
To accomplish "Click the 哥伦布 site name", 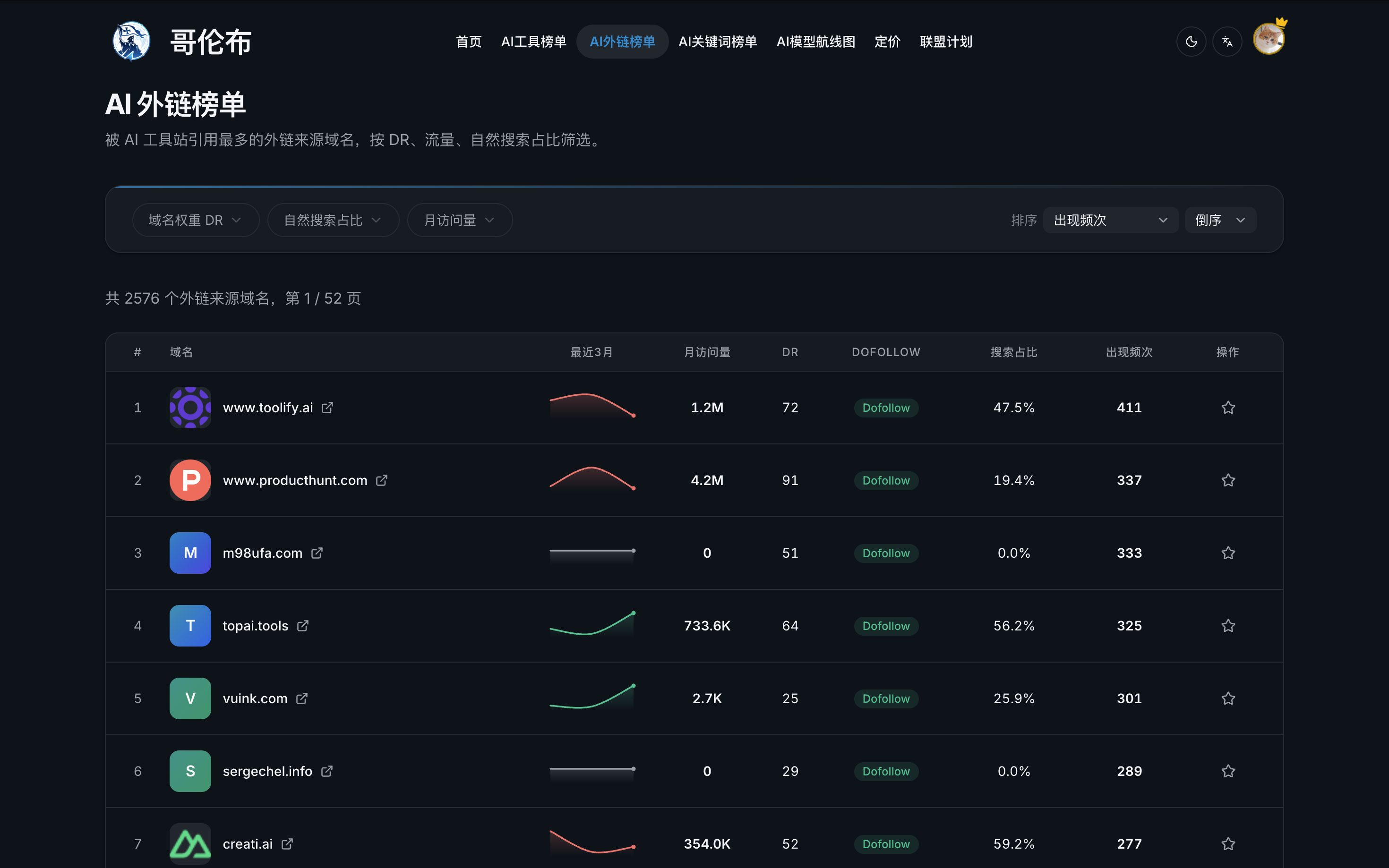I will (211, 42).
